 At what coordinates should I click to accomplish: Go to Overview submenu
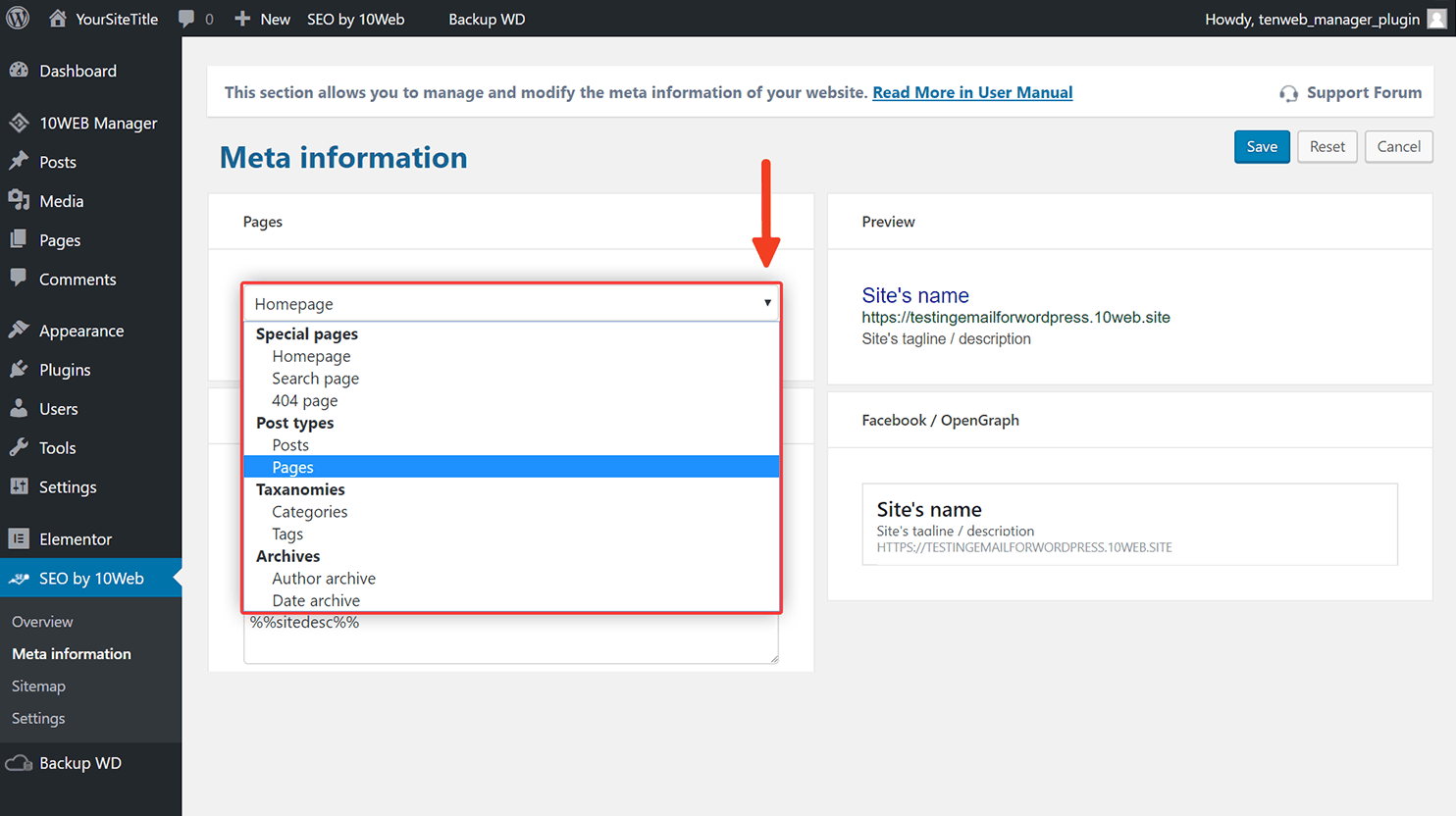click(42, 621)
